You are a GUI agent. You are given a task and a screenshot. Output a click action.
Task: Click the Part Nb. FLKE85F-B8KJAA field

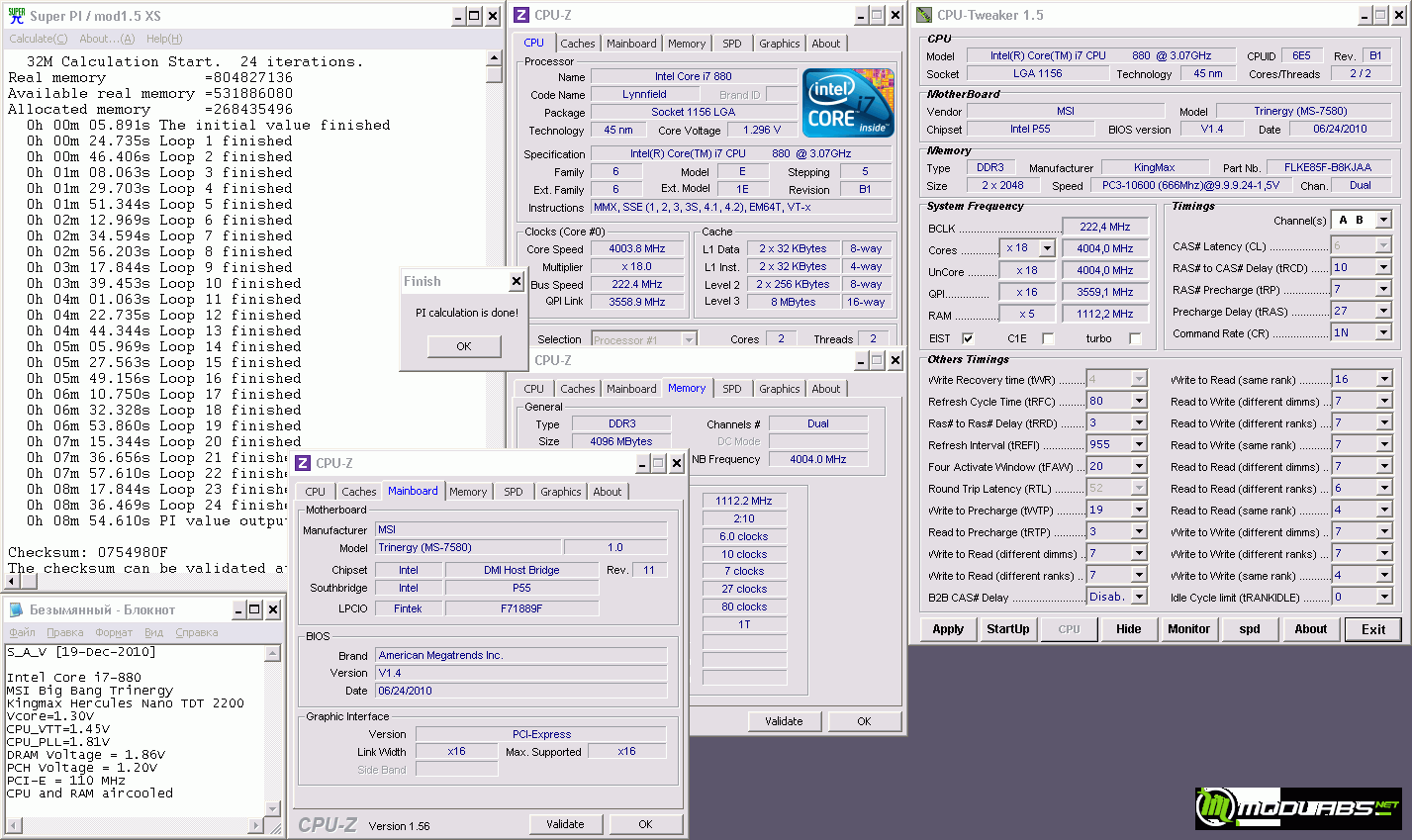click(1328, 167)
